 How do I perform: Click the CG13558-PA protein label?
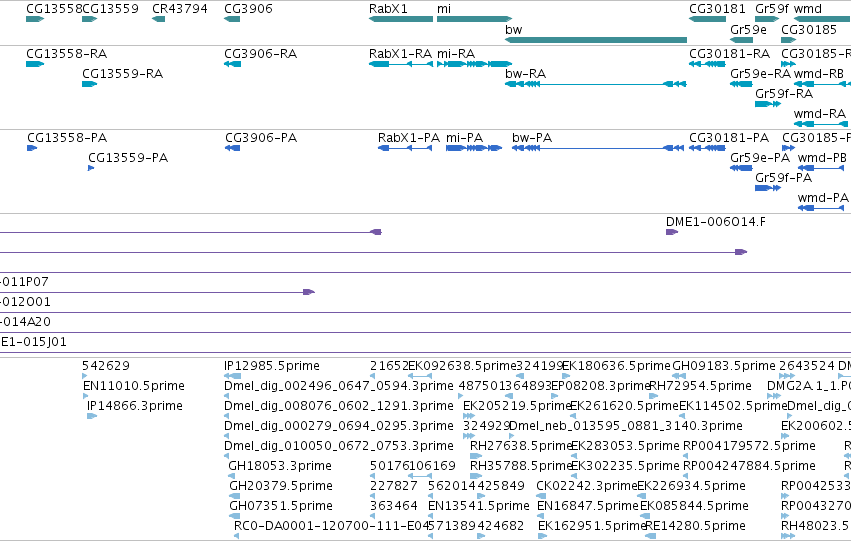[67, 138]
